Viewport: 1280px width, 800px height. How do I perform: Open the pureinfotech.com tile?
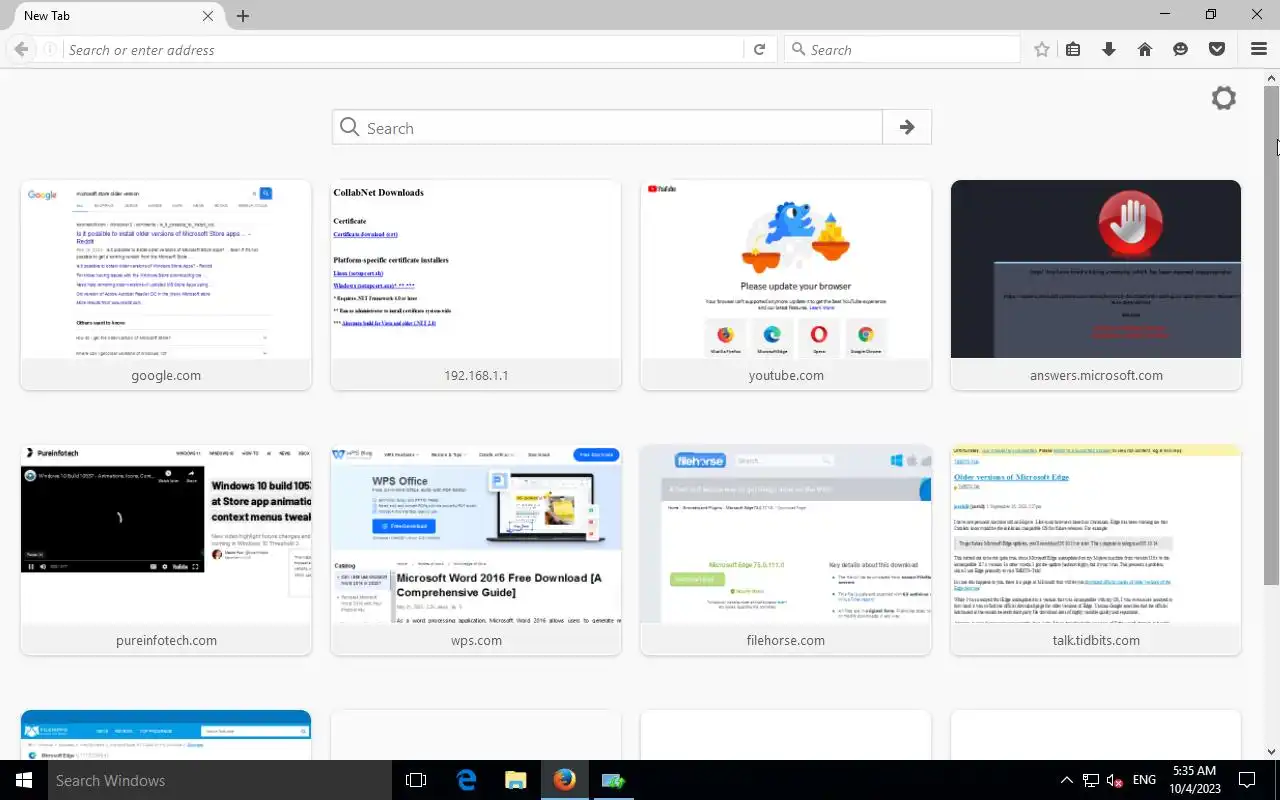(x=166, y=550)
